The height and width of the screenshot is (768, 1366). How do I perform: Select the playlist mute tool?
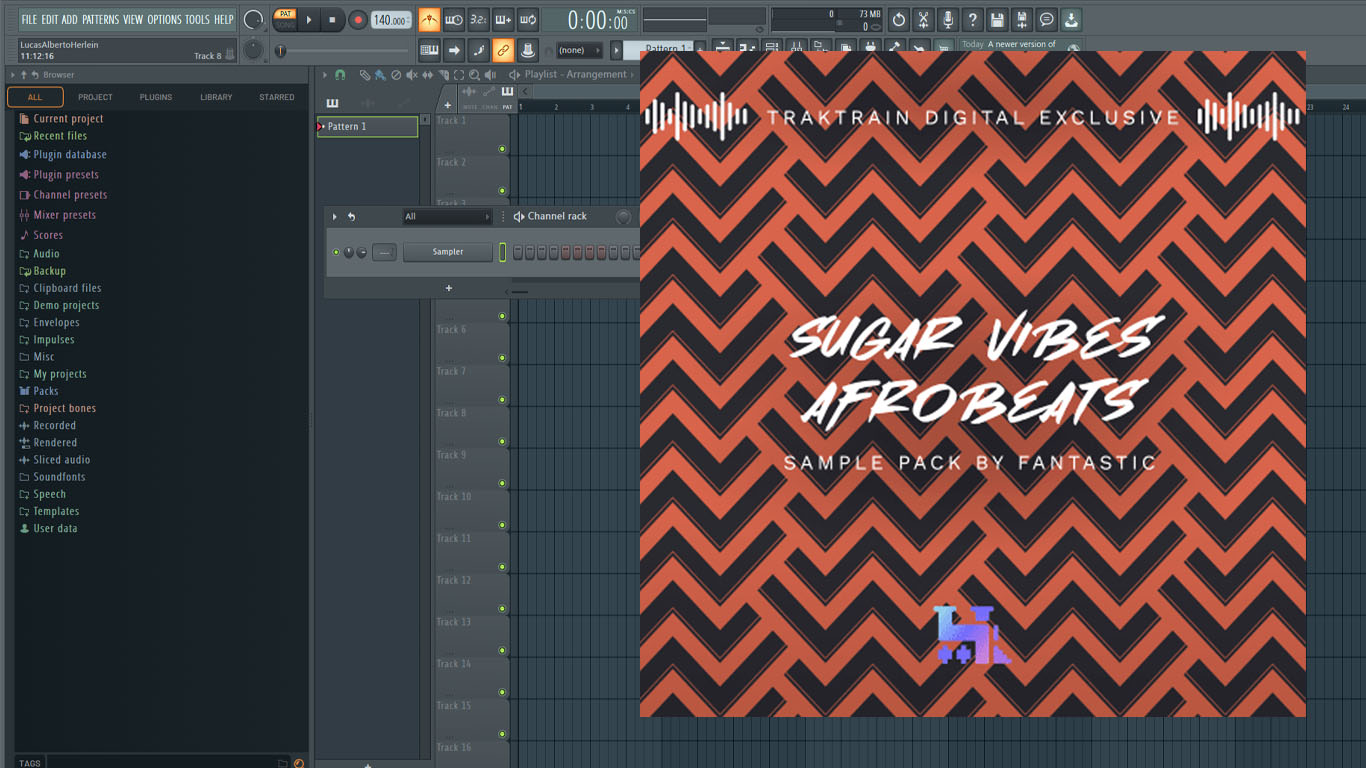[411, 75]
